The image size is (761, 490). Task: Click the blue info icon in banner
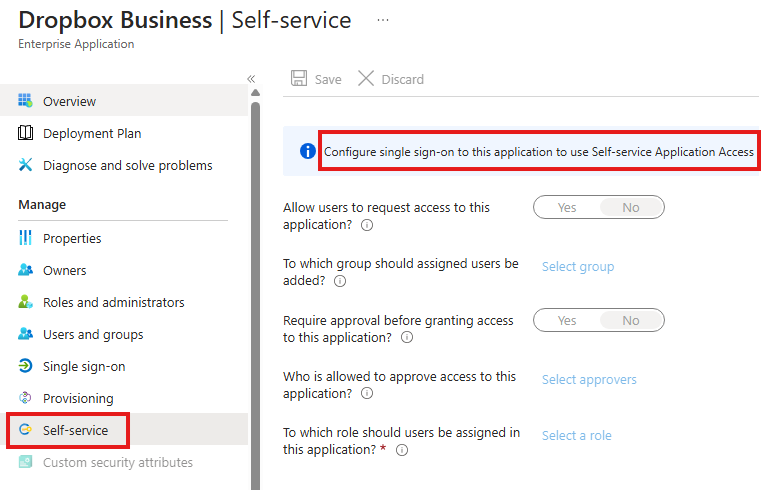coord(308,151)
